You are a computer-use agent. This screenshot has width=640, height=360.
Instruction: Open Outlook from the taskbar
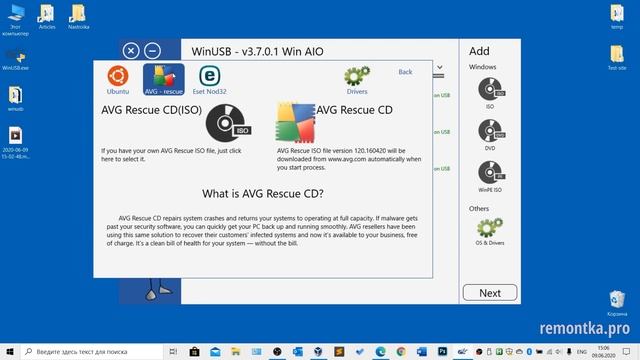tap(298, 351)
